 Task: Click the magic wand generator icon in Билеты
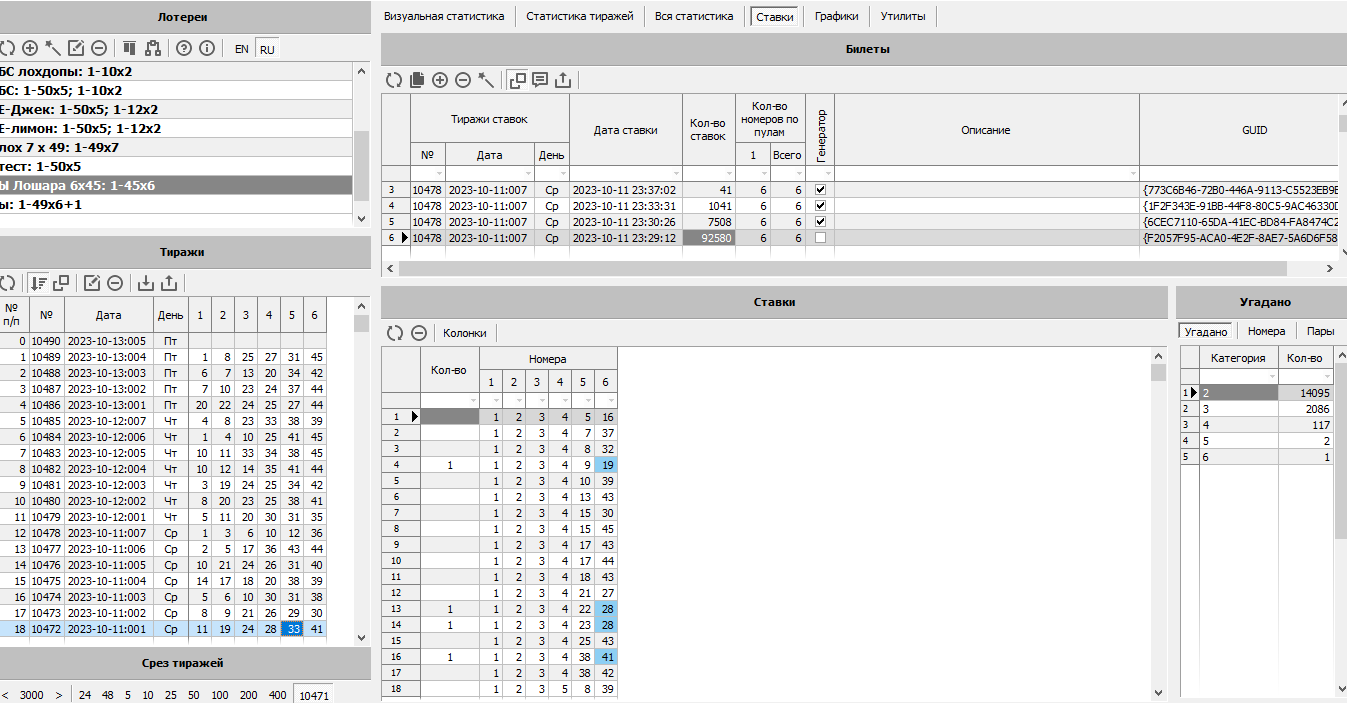tap(486, 80)
